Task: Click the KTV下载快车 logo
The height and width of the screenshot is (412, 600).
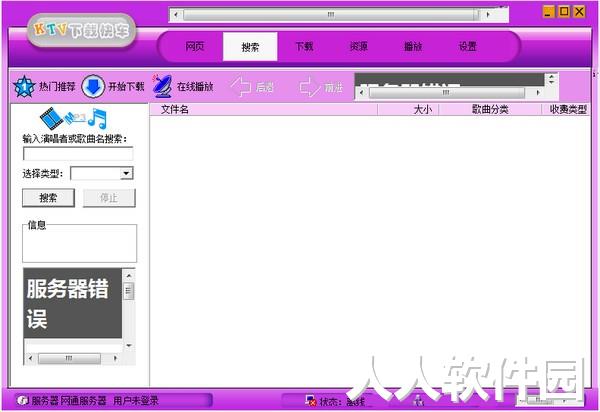Action: click(82, 31)
